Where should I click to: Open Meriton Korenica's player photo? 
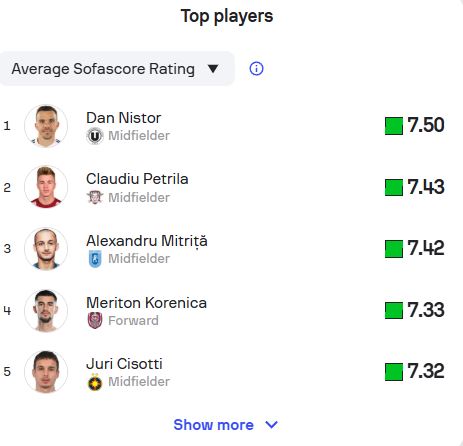point(46,311)
